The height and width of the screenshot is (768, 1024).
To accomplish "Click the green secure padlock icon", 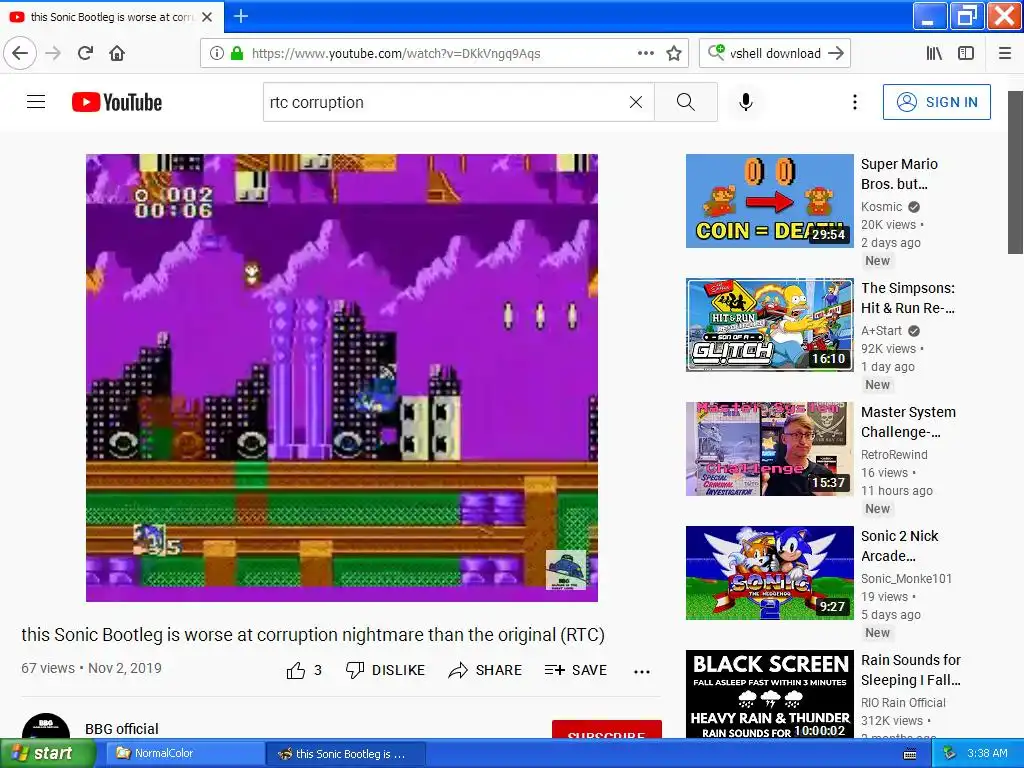I will [x=237, y=53].
